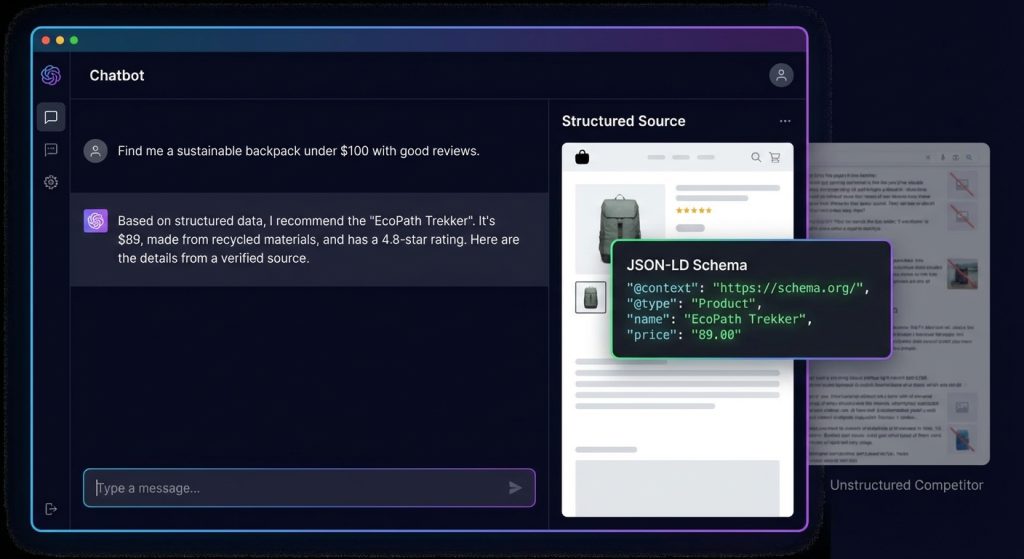Open the user profile avatar in header

[781, 75]
